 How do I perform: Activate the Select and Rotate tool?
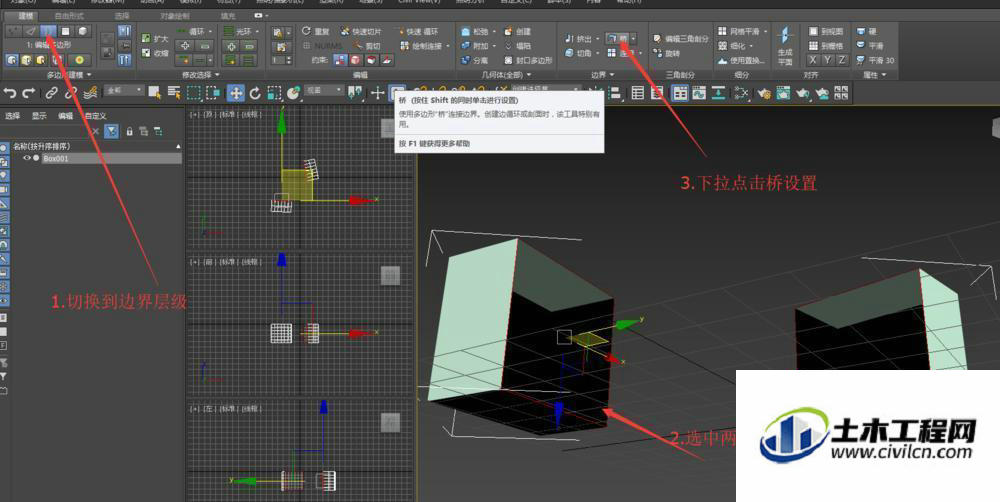[255, 93]
